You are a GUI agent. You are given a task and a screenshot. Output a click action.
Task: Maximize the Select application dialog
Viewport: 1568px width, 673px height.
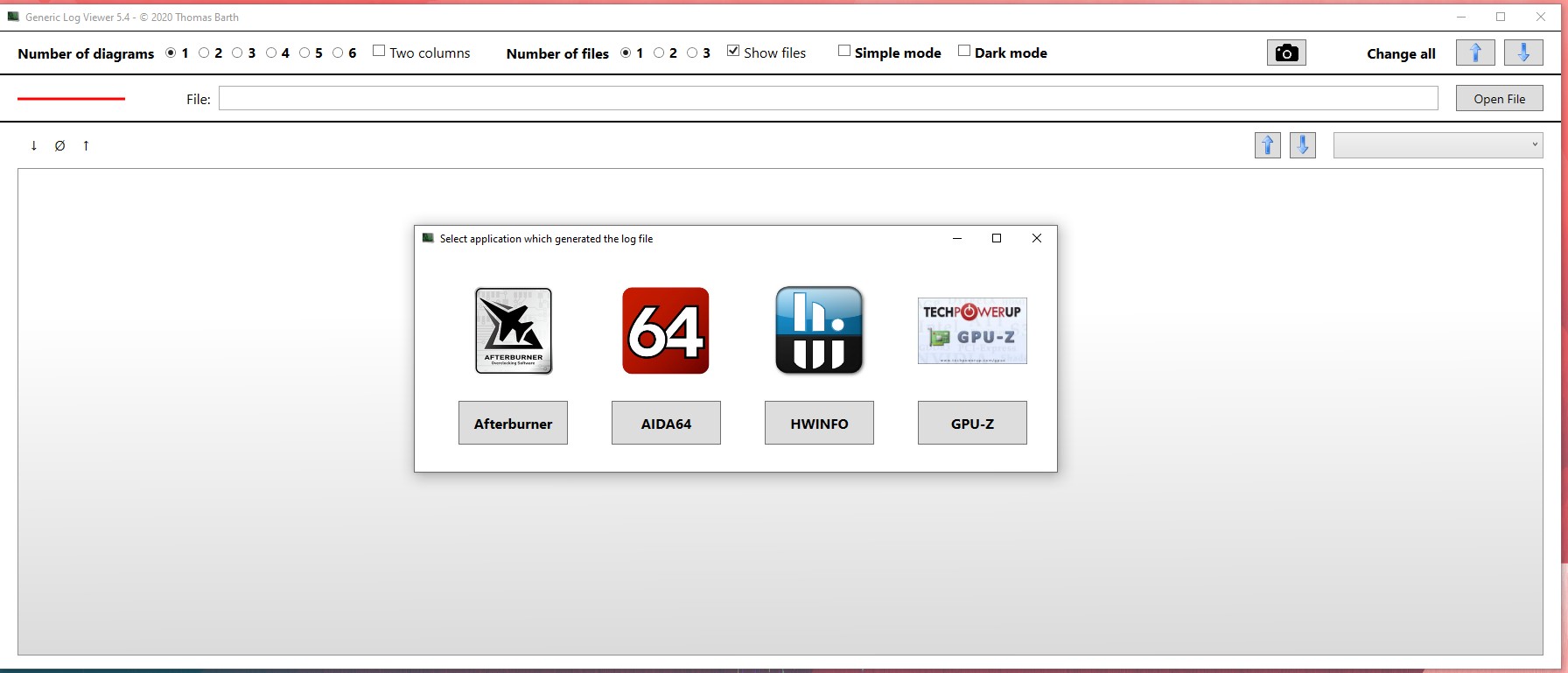997,238
